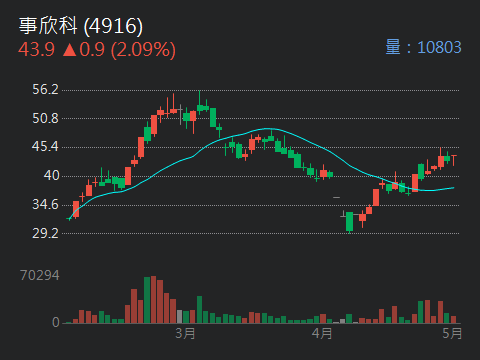The height and width of the screenshot is (360, 480).
Task: Click the highest candlestick wick touching 56.2
Action: pyautogui.click(x=200, y=103)
